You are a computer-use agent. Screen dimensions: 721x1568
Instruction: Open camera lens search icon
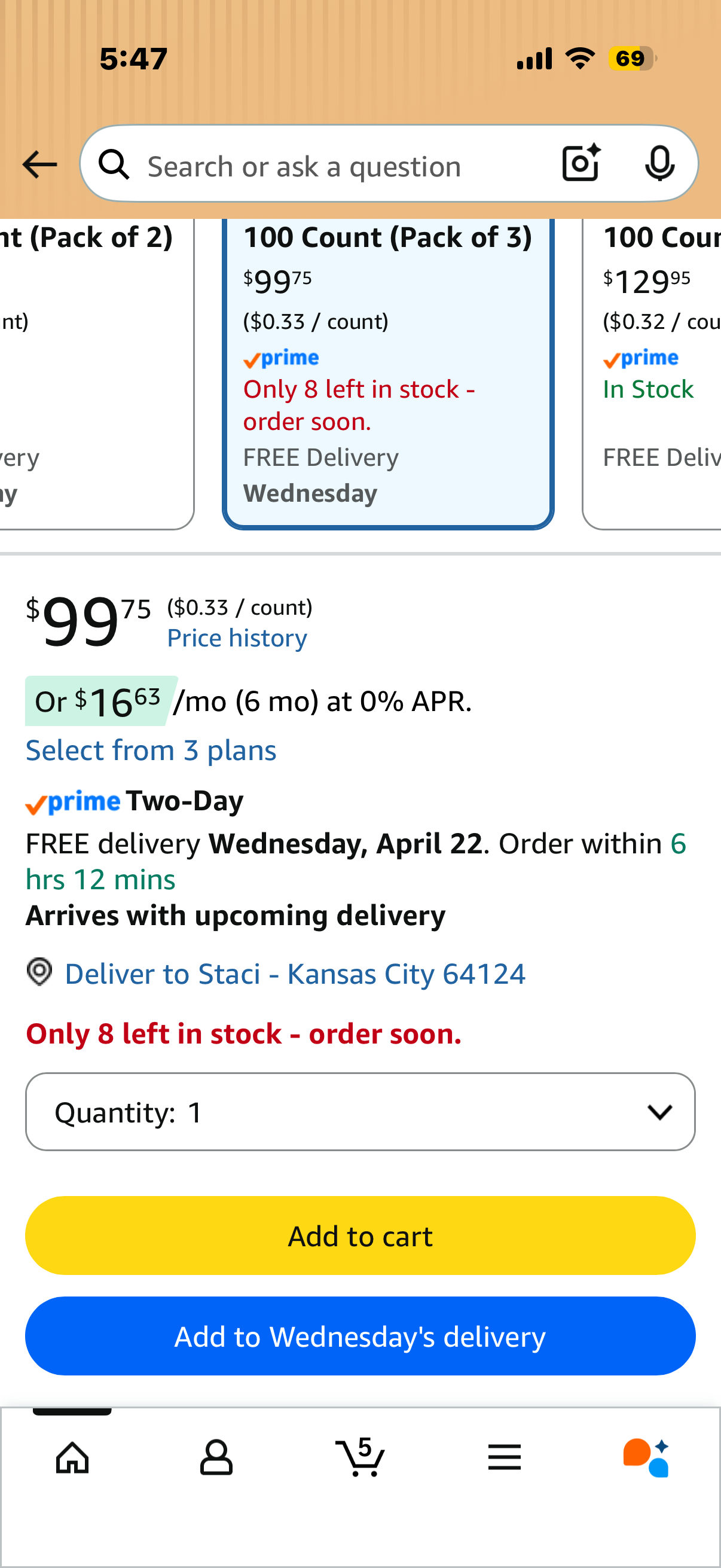pyautogui.click(x=581, y=163)
